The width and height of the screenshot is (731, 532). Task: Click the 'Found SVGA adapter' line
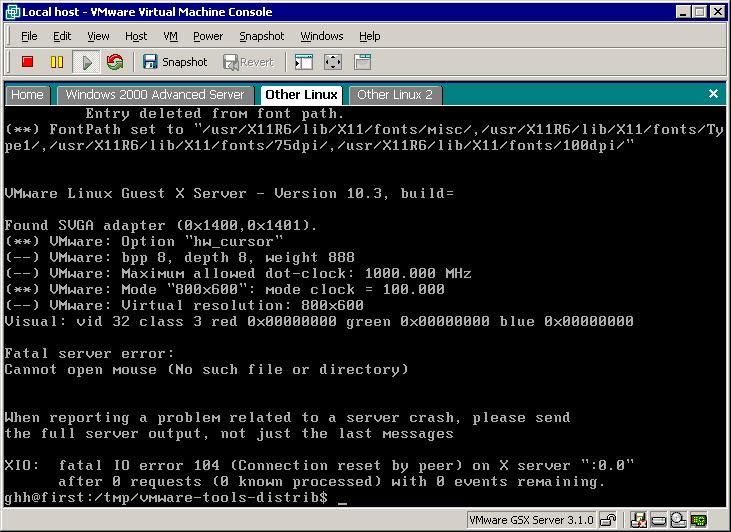coord(161,226)
